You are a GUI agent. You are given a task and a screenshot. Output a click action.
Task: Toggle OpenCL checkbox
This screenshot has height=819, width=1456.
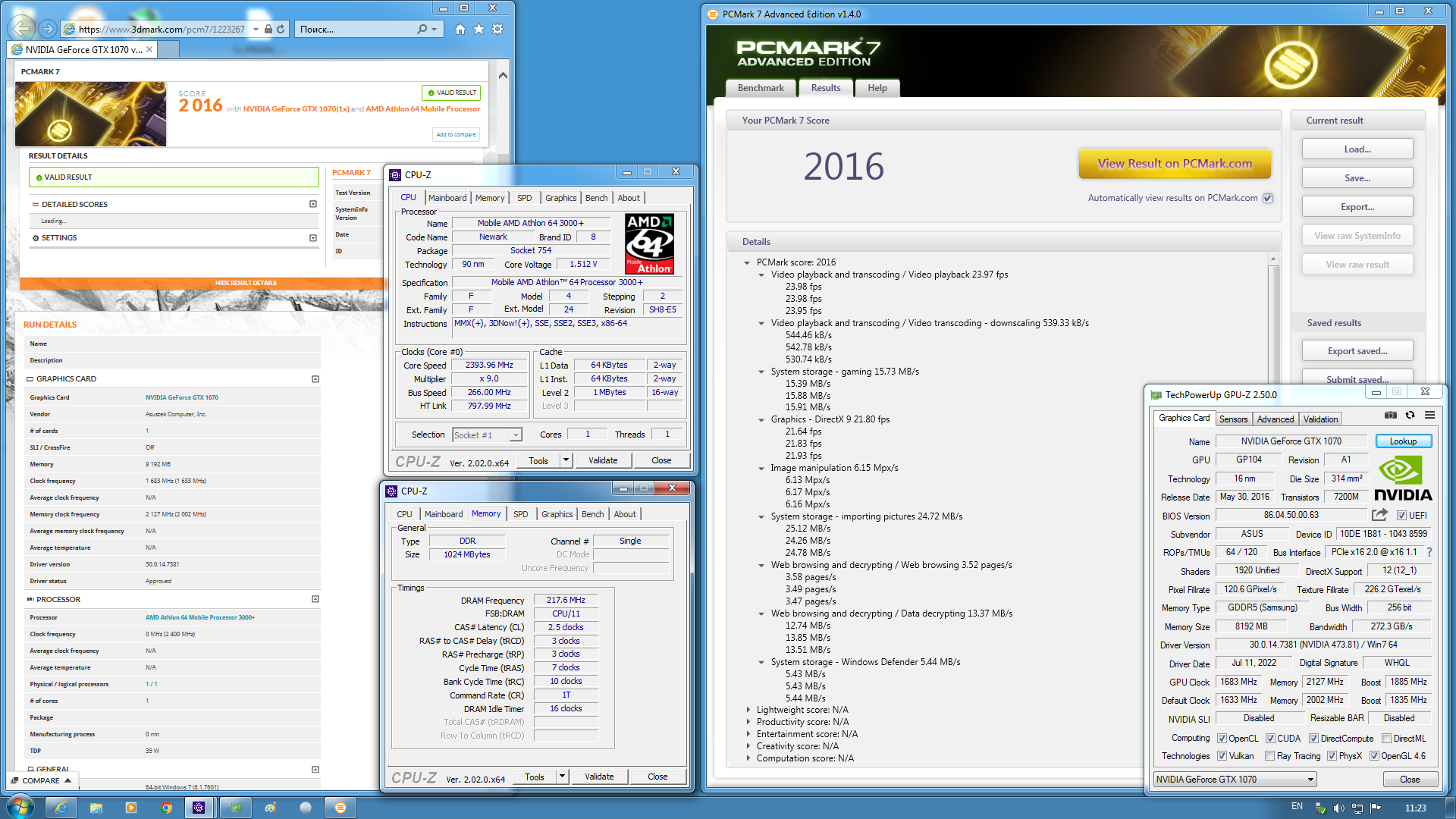click(x=1222, y=738)
